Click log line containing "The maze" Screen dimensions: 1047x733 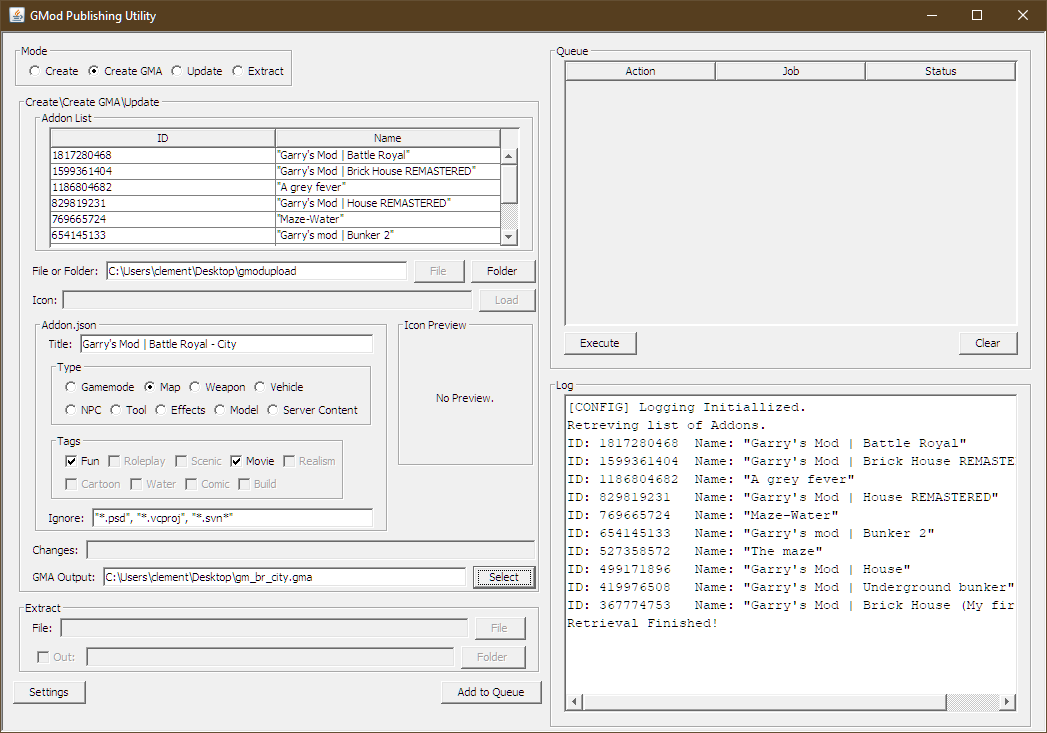pyautogui.click(x=694, y=551)
